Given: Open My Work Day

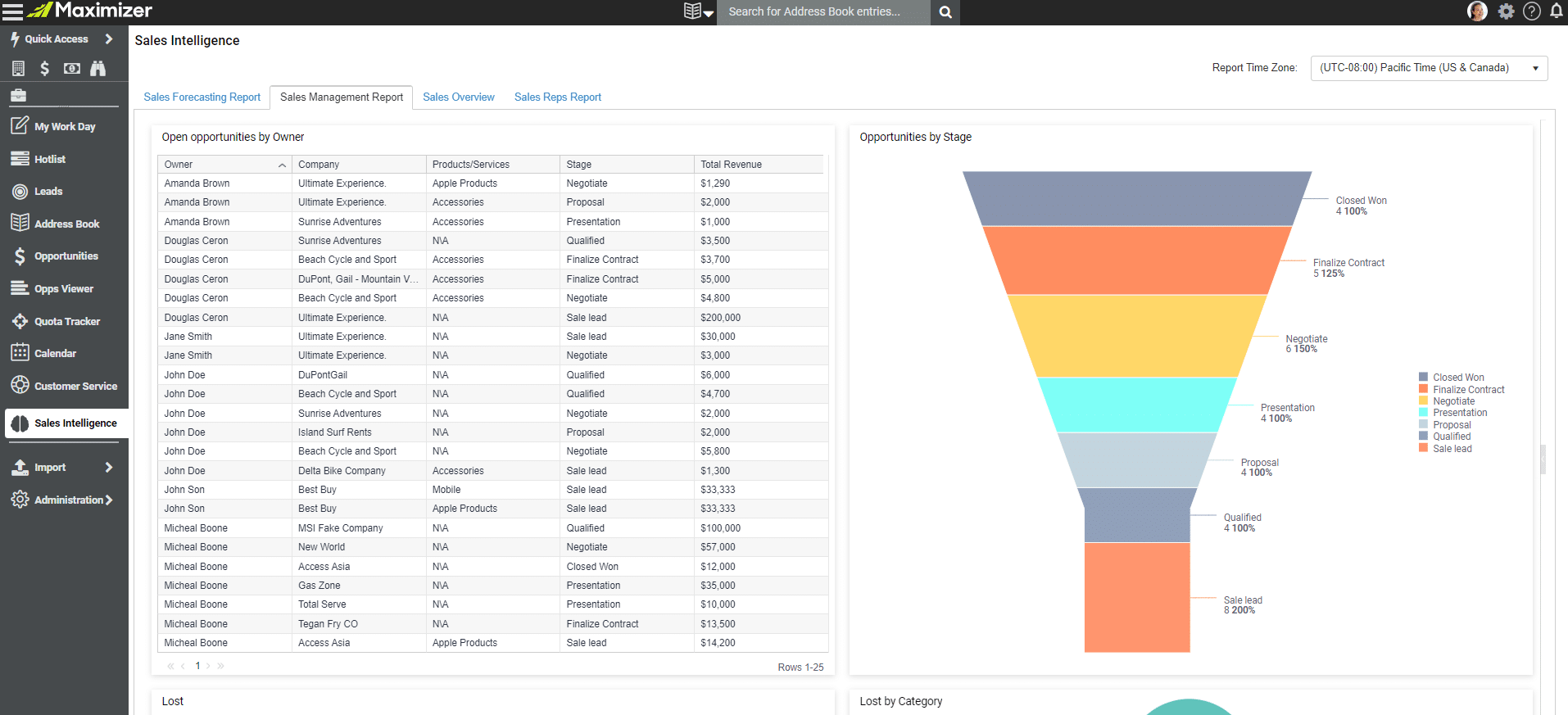Looking at the screenshot, I should click(x=64, y=126).
